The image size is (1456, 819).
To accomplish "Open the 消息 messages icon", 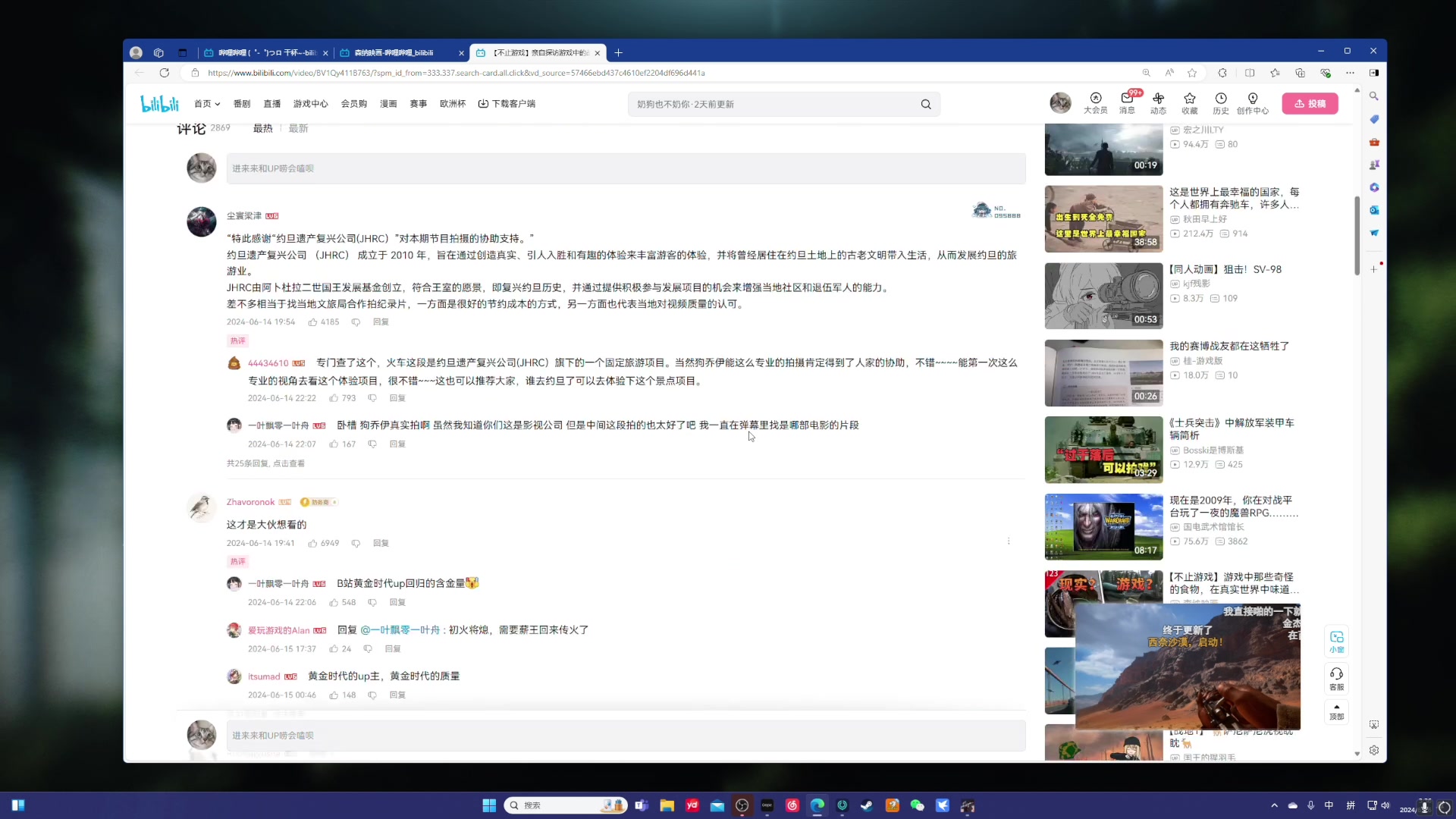I will 1127,103.
